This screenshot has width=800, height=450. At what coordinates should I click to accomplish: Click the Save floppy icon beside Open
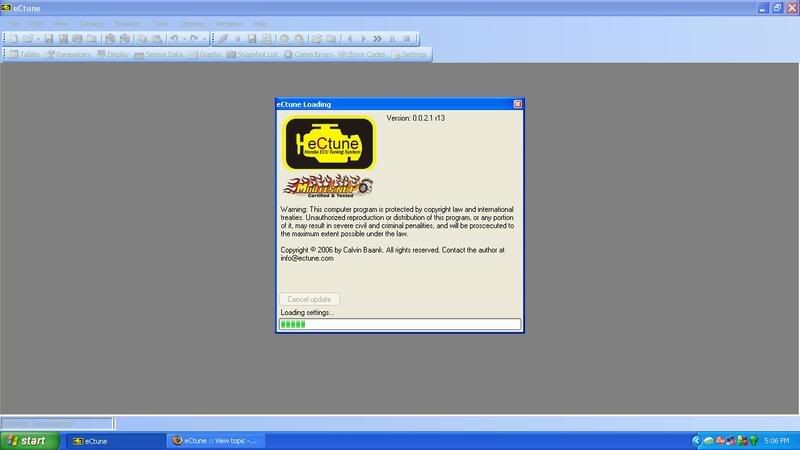tap(48, 39)
